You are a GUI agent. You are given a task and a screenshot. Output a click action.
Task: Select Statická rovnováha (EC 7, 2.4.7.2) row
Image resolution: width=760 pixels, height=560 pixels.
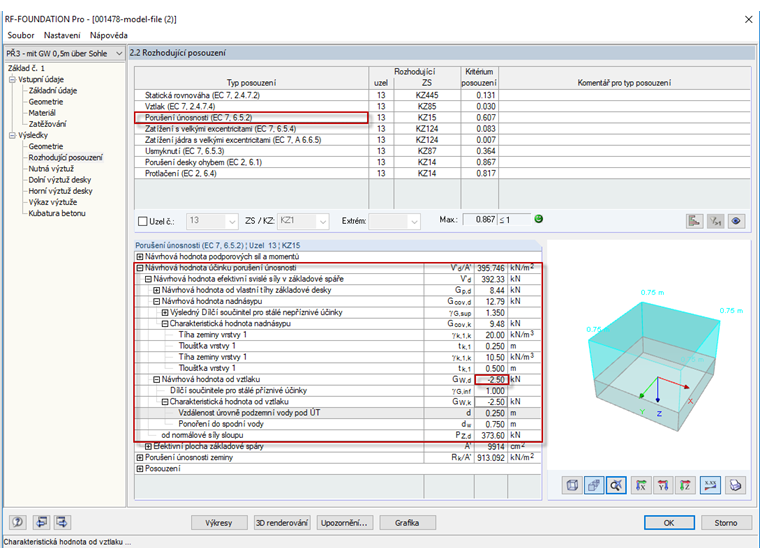tap(442, 95)
